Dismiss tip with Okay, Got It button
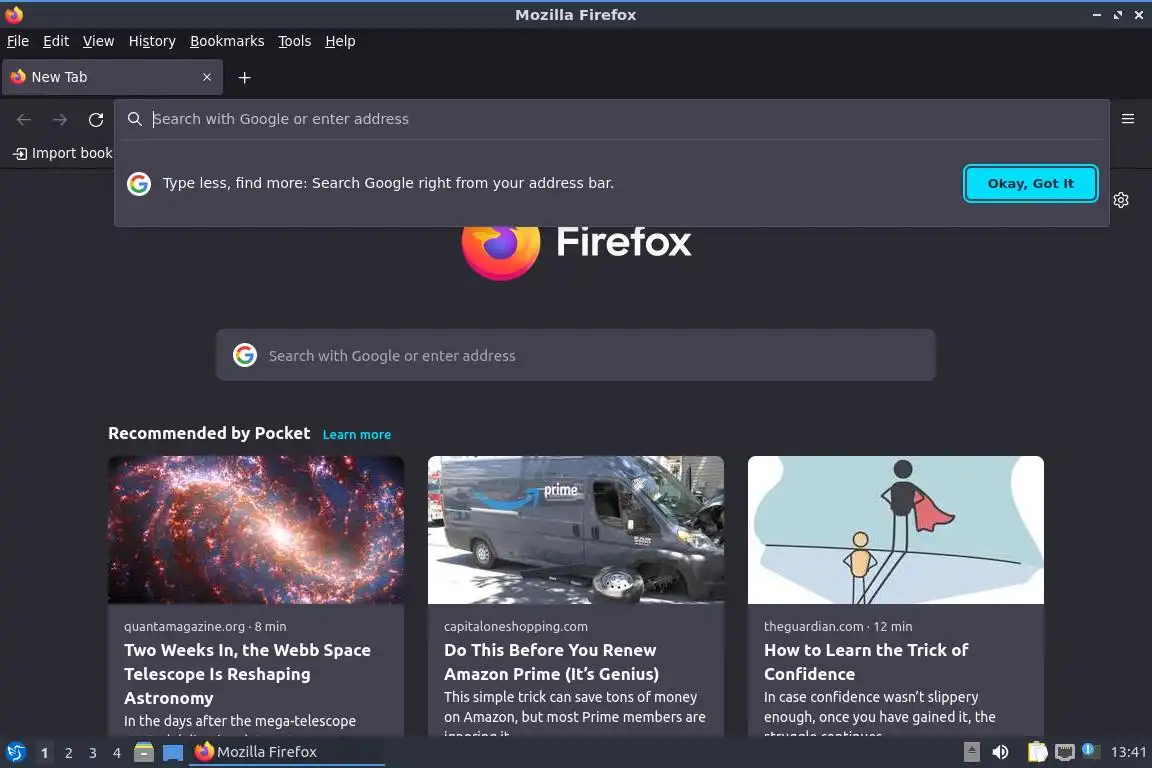 [x=1030, y=184]
